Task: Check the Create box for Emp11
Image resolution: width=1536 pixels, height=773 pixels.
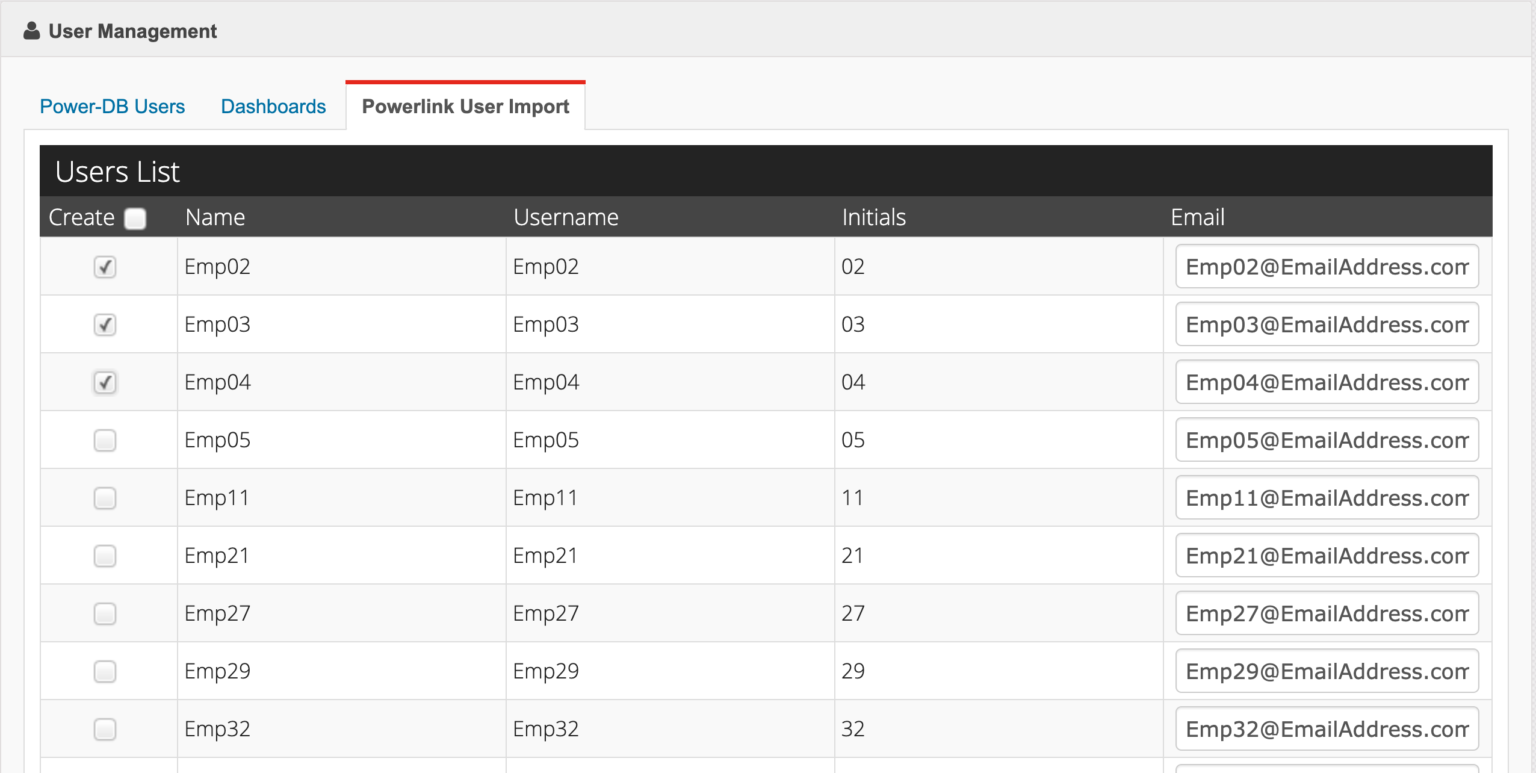Action: tap(105, 497)
